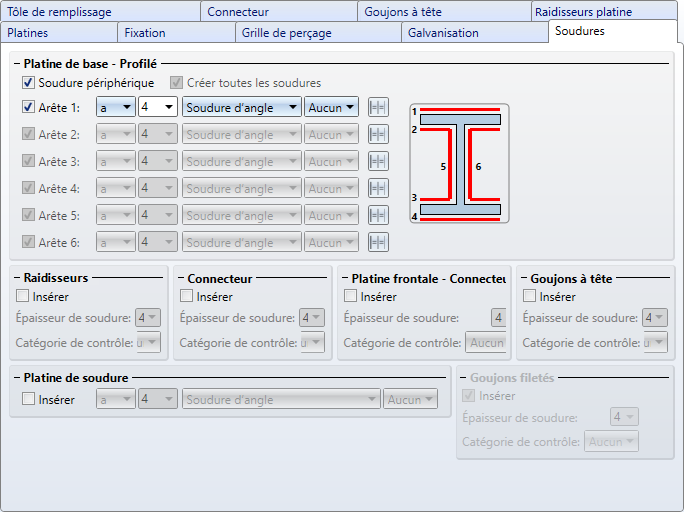
Task: Click the weld symbol icon for Arête 6
Action: pyautogui.click(x=378, y=242)
